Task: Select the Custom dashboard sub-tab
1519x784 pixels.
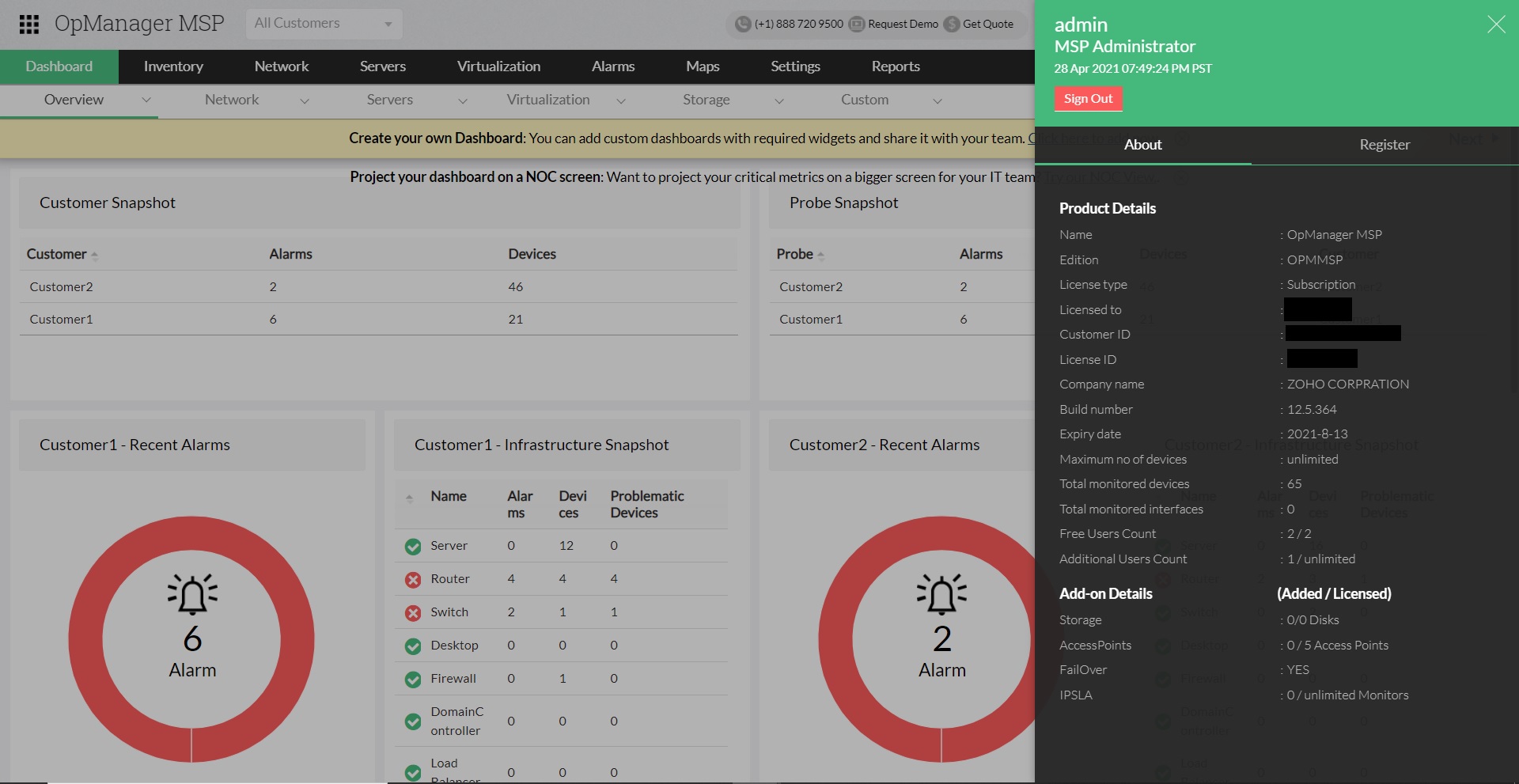Action: click(865, 100)
